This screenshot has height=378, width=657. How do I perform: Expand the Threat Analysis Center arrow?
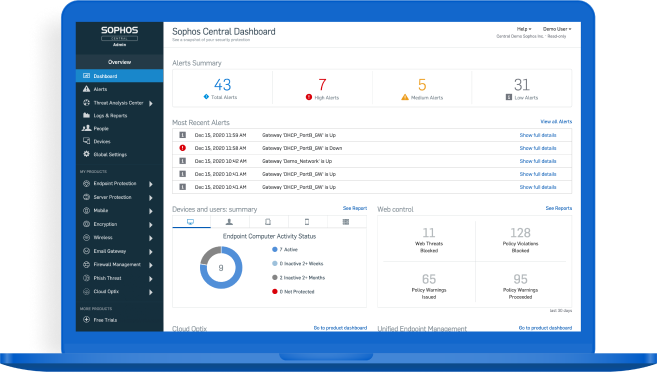[x=151, y=103]
